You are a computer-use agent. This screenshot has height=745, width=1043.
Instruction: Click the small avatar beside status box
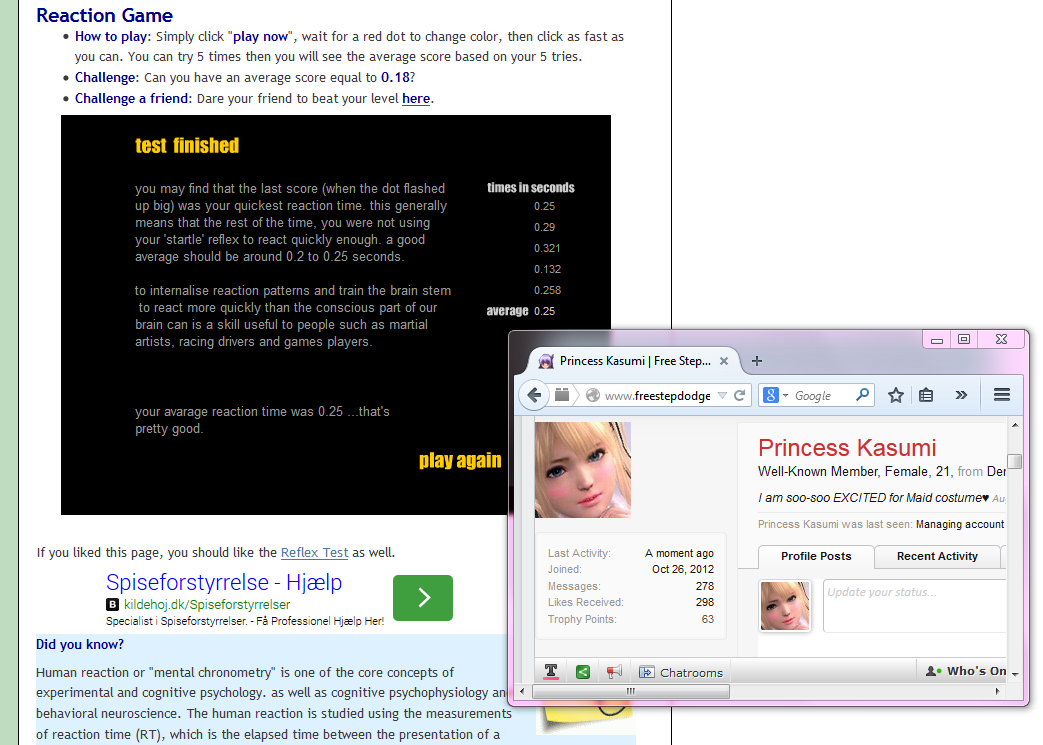click(x=785, y=605)
